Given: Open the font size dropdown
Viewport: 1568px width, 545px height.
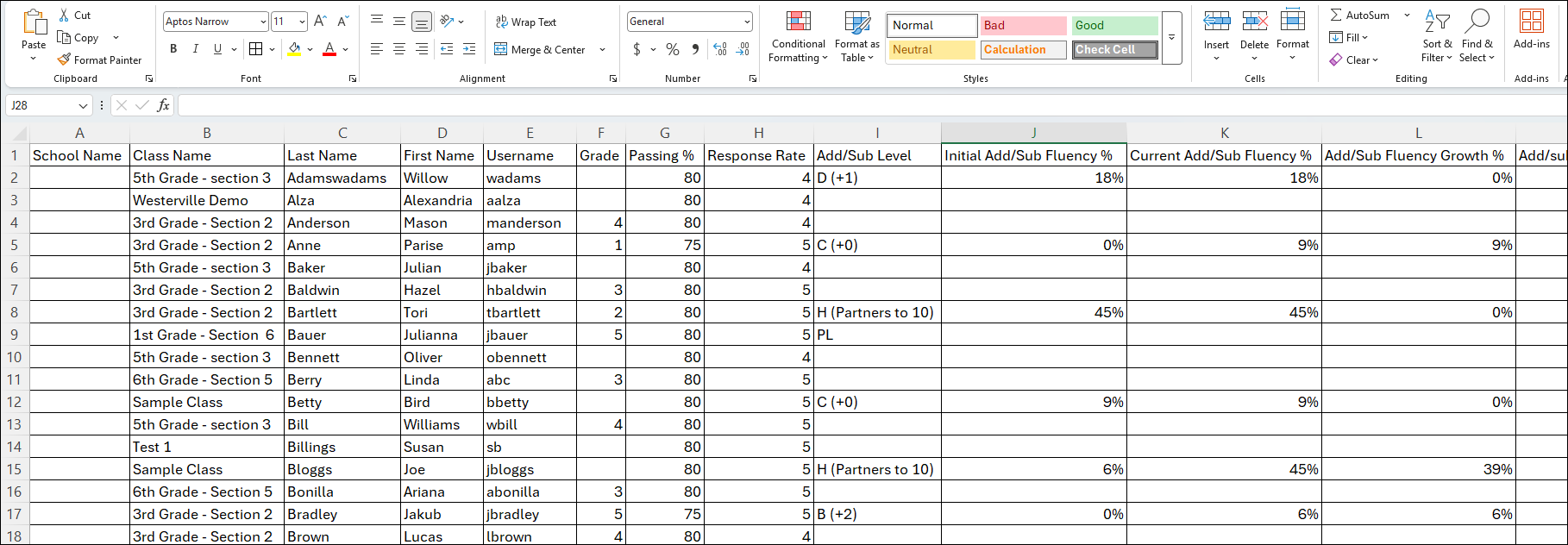Looking at the screenshot, I should click(302, 22).
